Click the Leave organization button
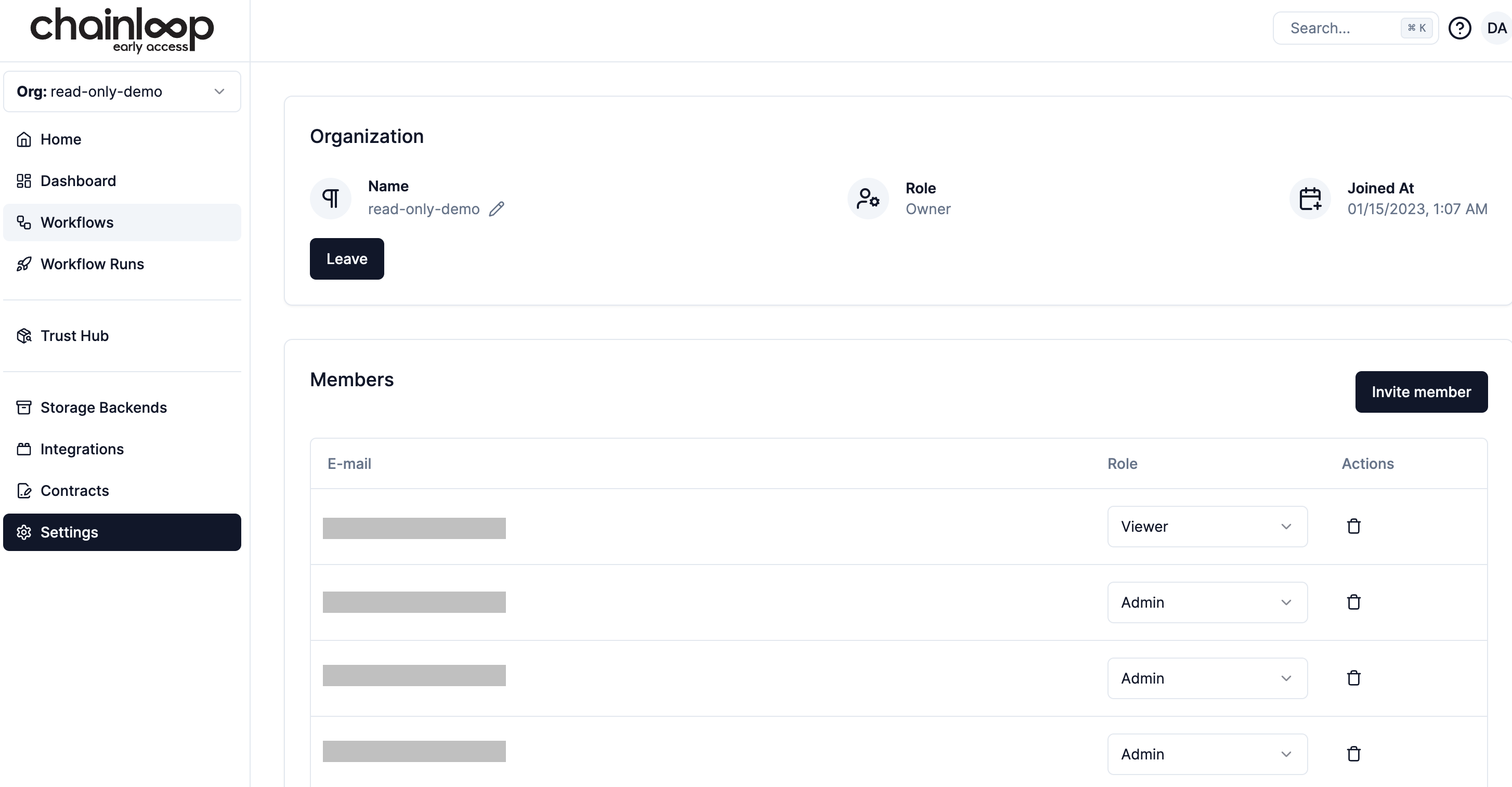Image resolution: width=1512 pixels, height=787 pixels. [x=346, y=258]
